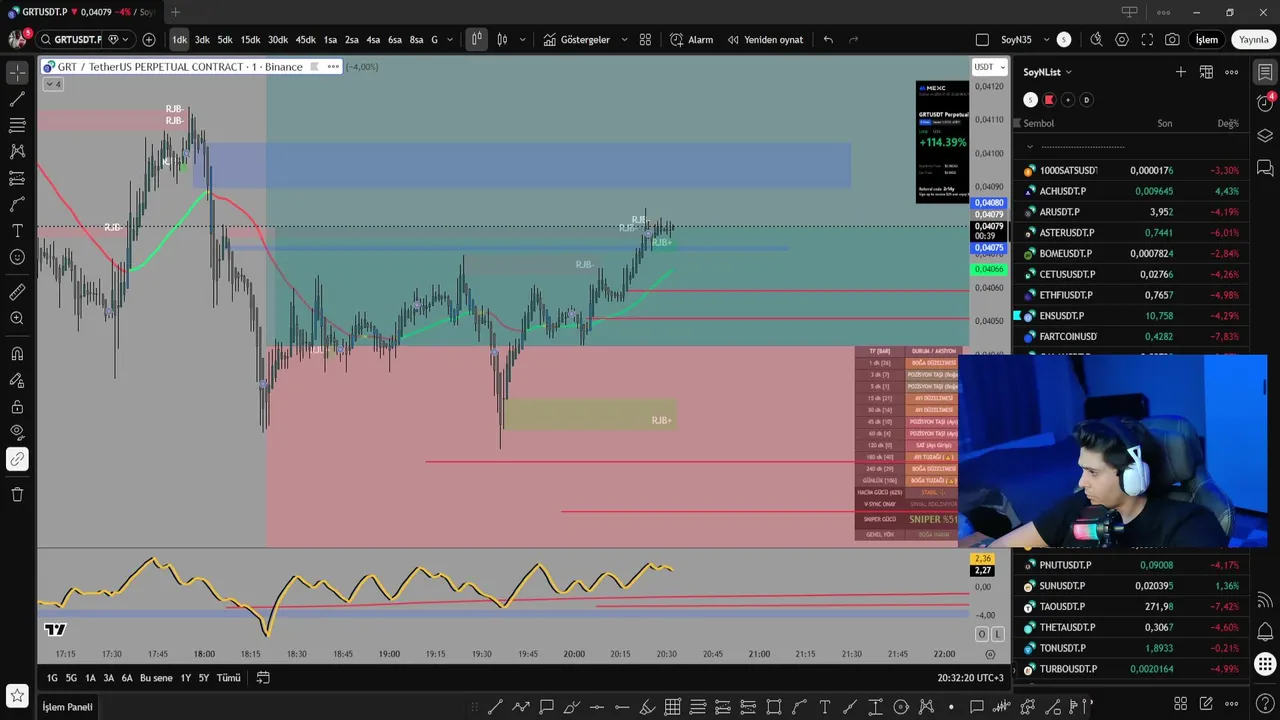Open ACHUSDT.P from the watchlist
1280x720 pixels.
pos(1130,191)
